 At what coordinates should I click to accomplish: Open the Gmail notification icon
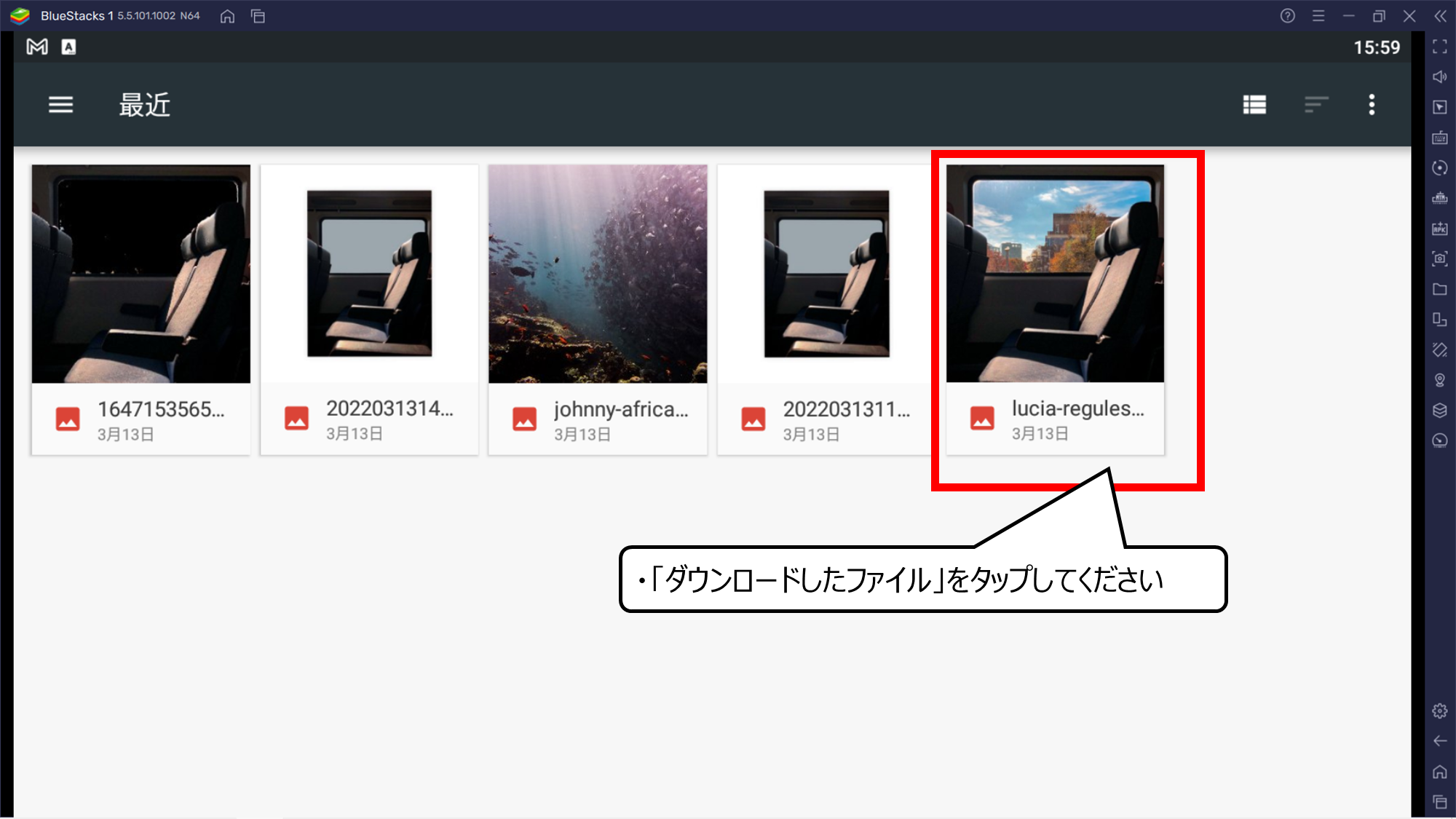tap(37, 47)
